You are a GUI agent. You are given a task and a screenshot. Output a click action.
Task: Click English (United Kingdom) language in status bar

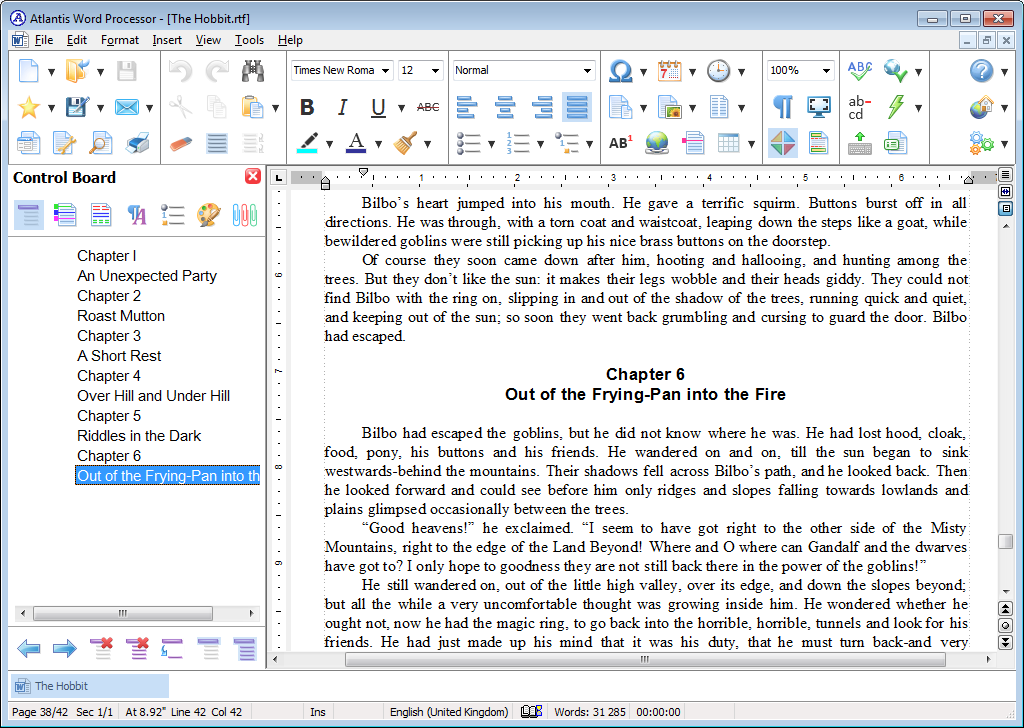pyautogui.click(x=449, y=712)
